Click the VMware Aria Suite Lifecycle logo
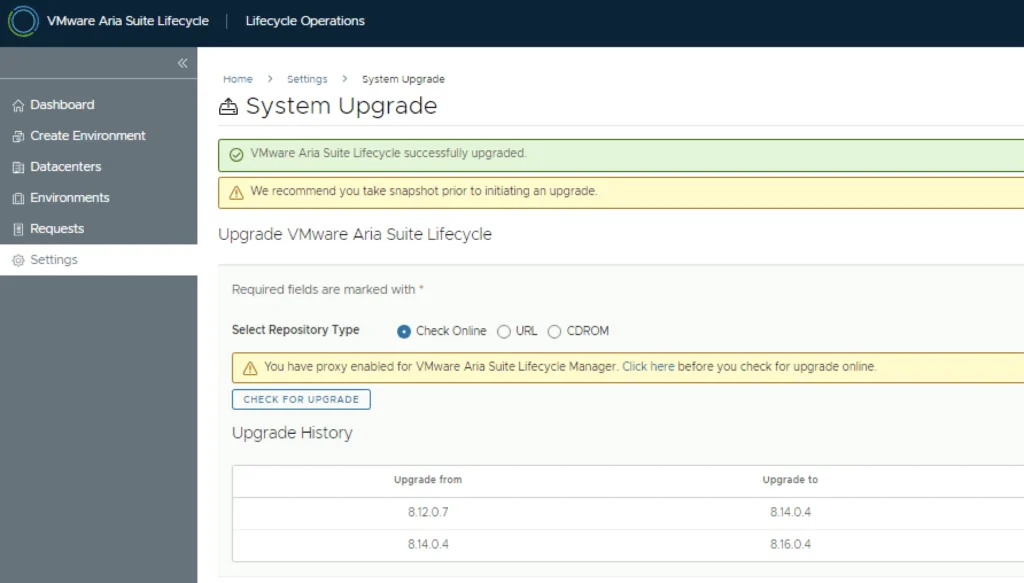Screen dimensions: 1024x583 tap(23, 21)
